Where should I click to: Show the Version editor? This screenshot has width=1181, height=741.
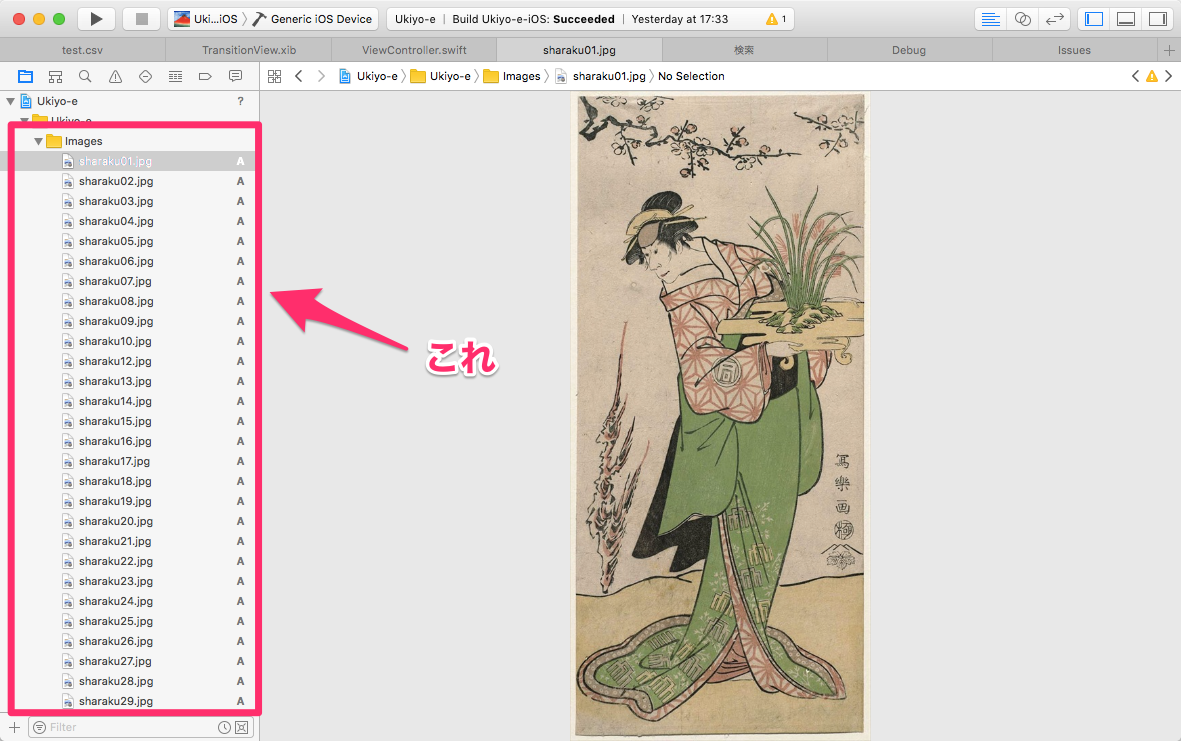coord(1053,18)
